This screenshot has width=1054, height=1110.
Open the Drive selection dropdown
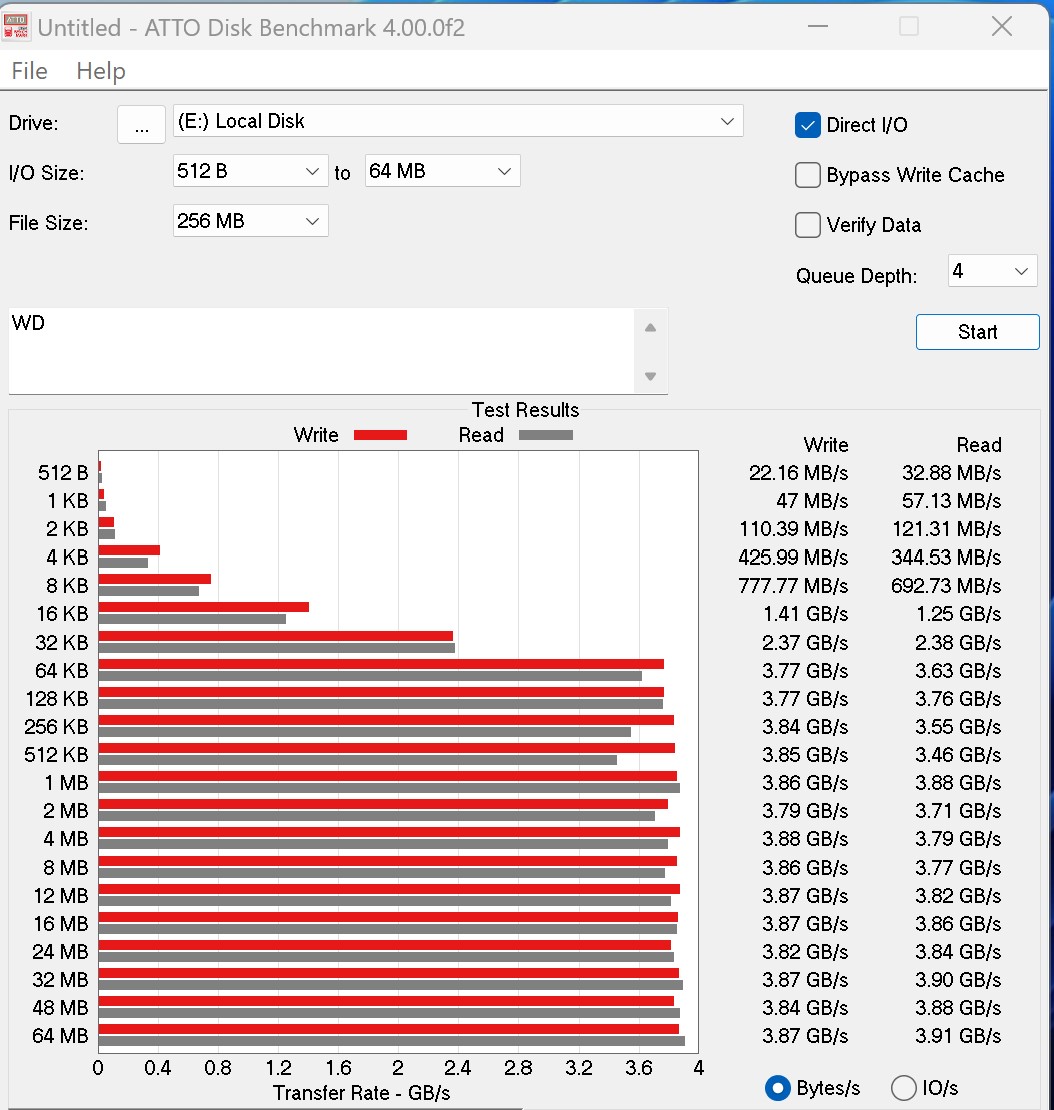pos(458,121)
